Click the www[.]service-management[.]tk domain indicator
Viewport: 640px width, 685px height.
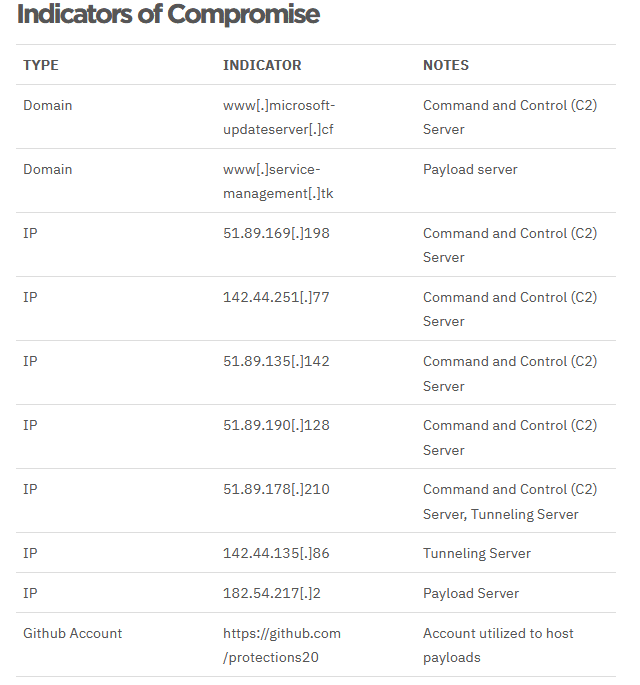(278, 181)
